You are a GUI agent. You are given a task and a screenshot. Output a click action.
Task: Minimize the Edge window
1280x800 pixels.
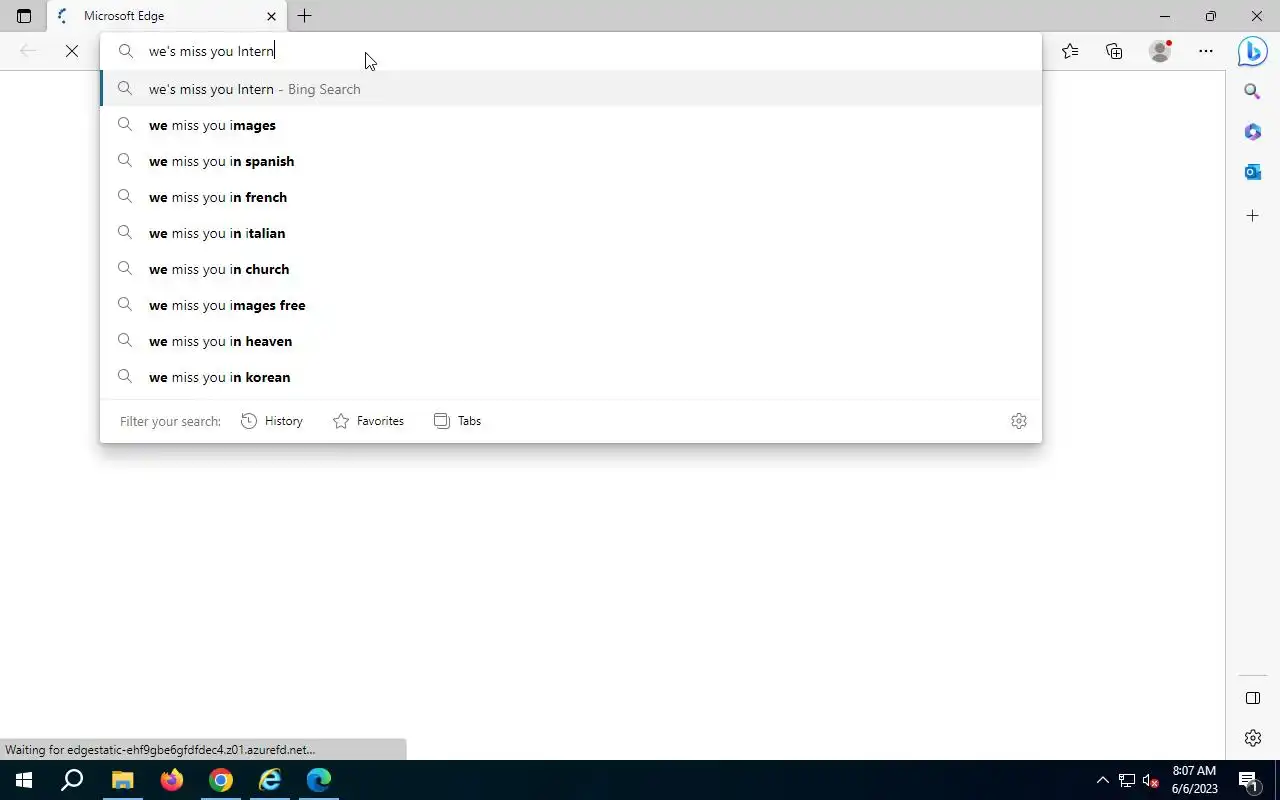click(1165, 16)
